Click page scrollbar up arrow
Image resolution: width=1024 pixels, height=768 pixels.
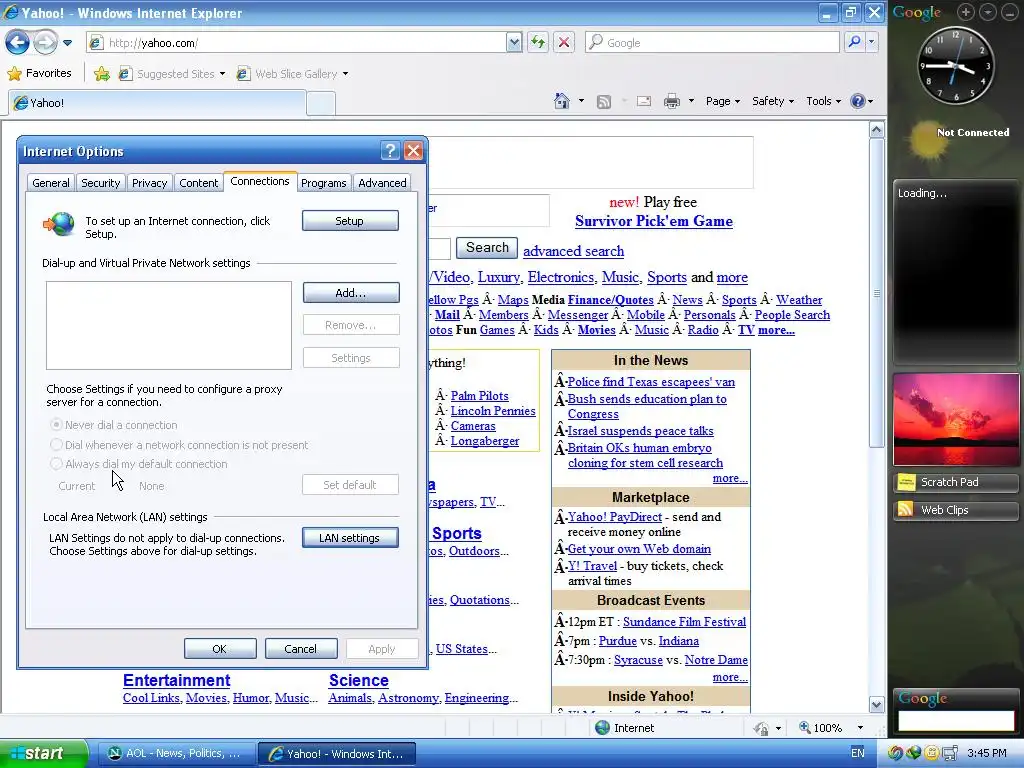[x=876, y=129]
